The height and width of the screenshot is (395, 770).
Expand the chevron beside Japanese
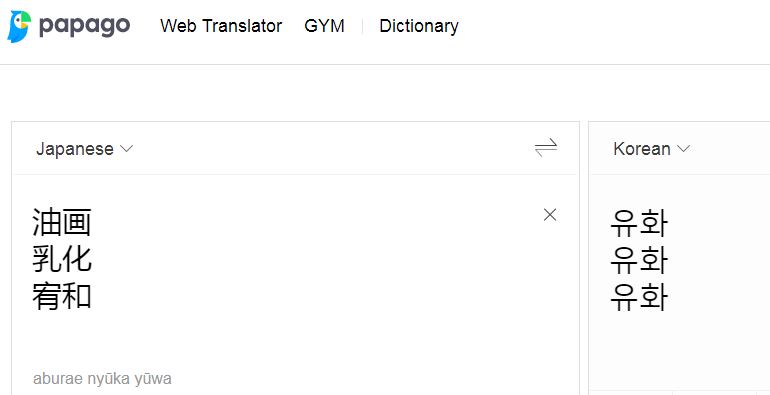(127, 148)
